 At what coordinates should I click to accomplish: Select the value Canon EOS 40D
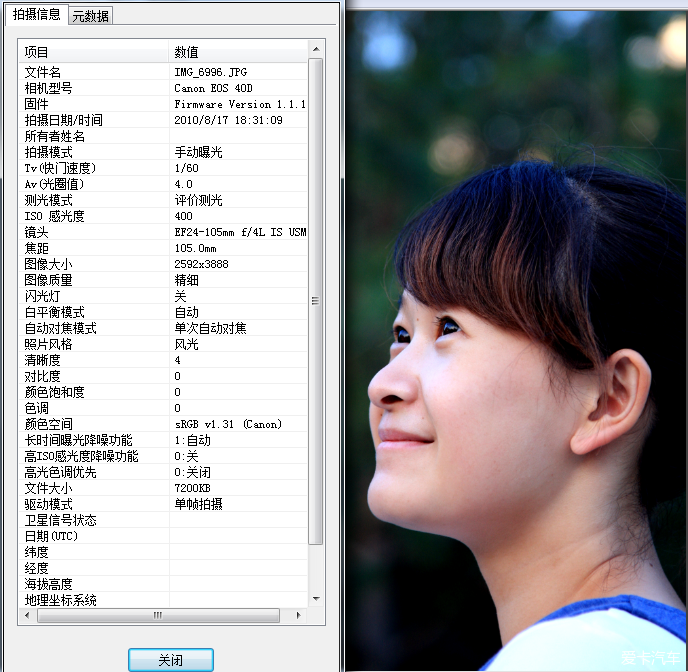click(213, 88)
